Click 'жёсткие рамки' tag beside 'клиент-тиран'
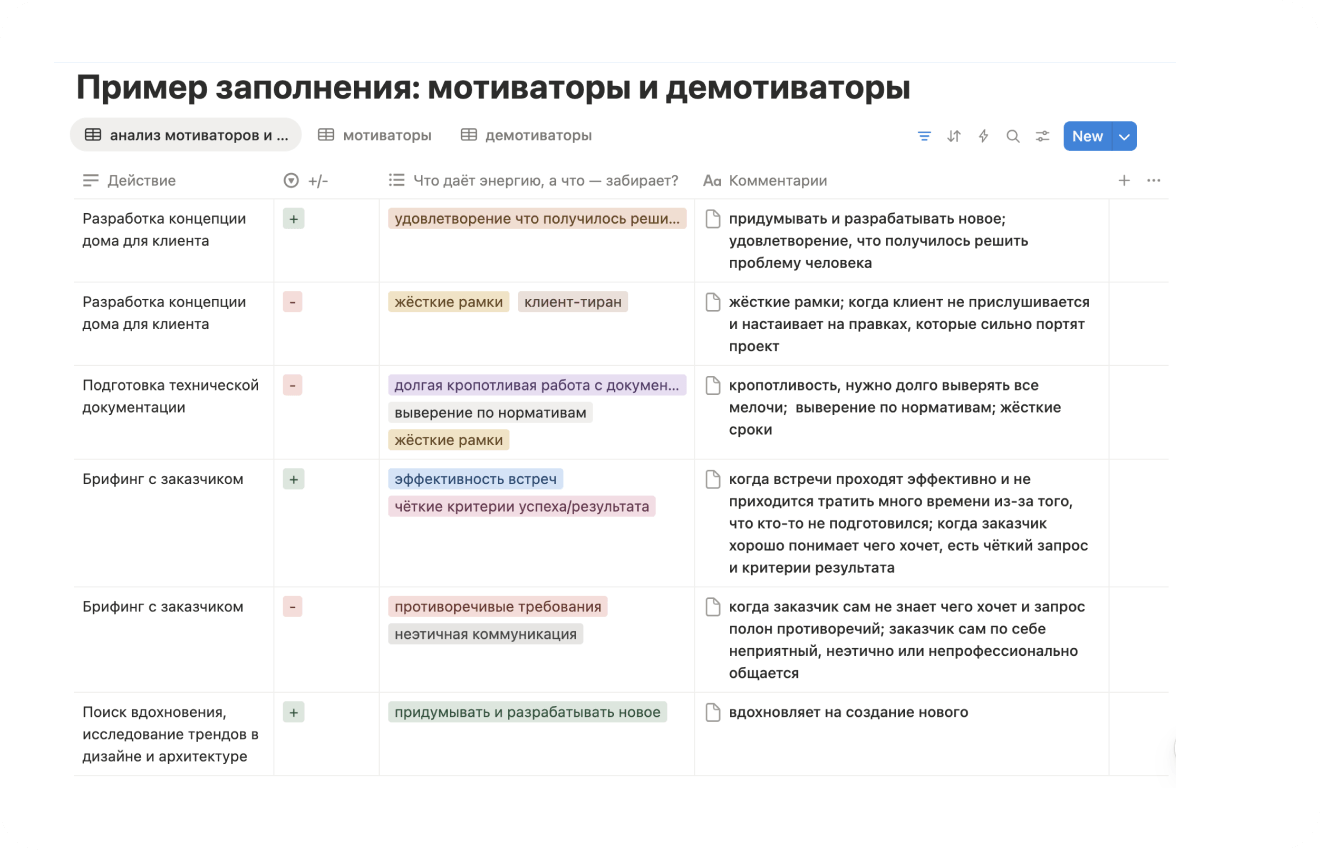The image size is (1320, 850). 449,302
